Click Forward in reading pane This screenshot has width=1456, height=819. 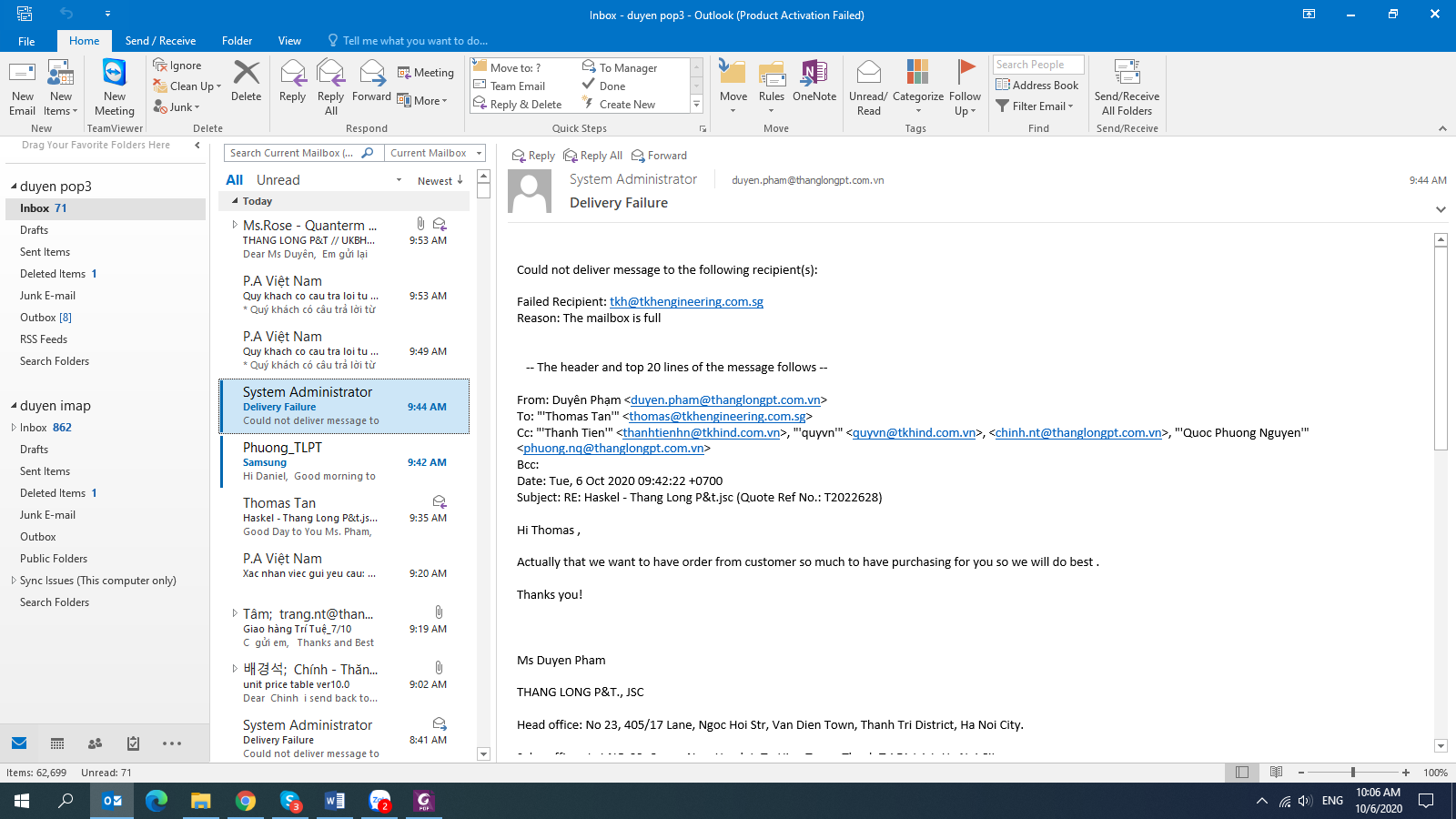(659, 156)
